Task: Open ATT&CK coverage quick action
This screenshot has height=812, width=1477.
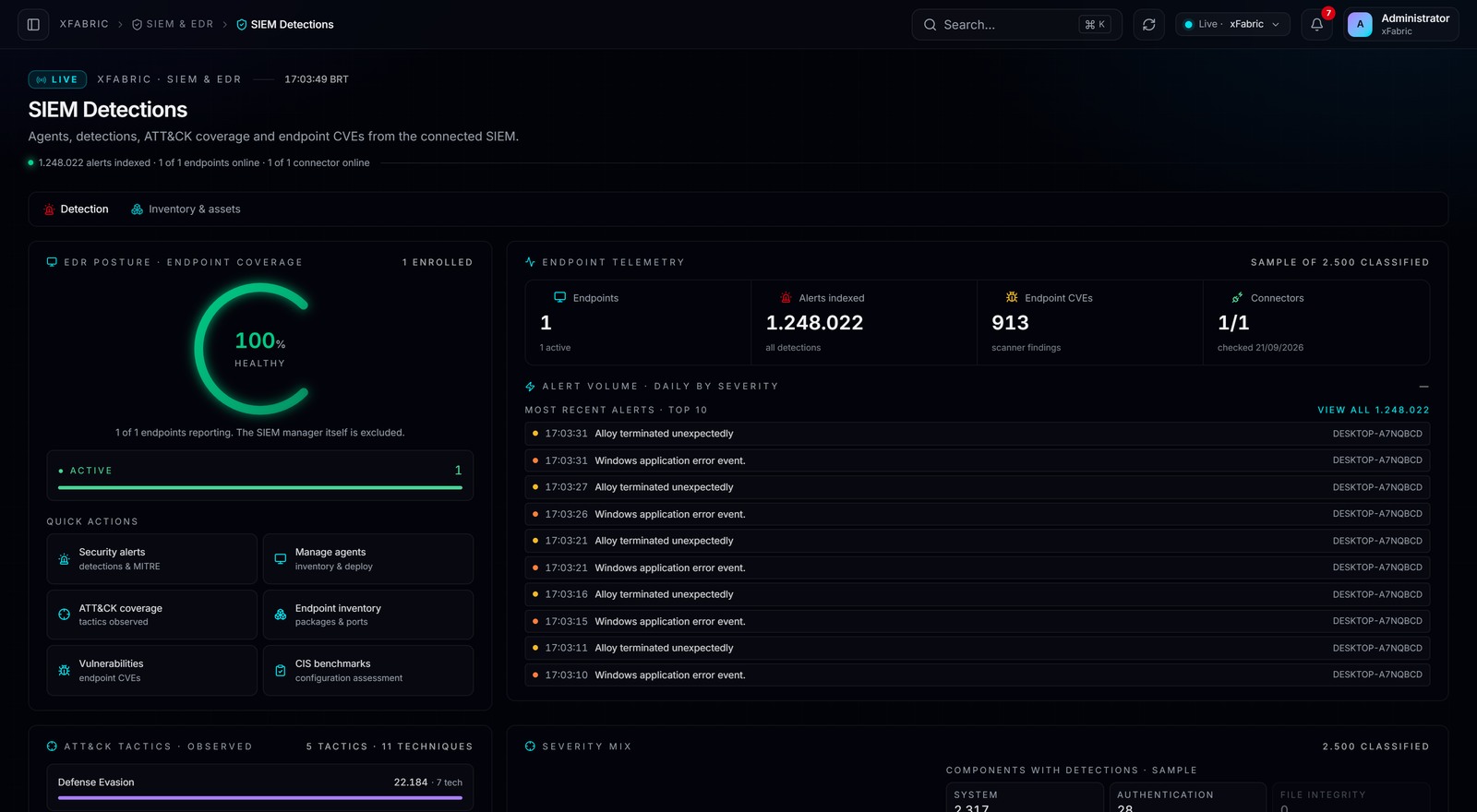Action: coord(151,615)
